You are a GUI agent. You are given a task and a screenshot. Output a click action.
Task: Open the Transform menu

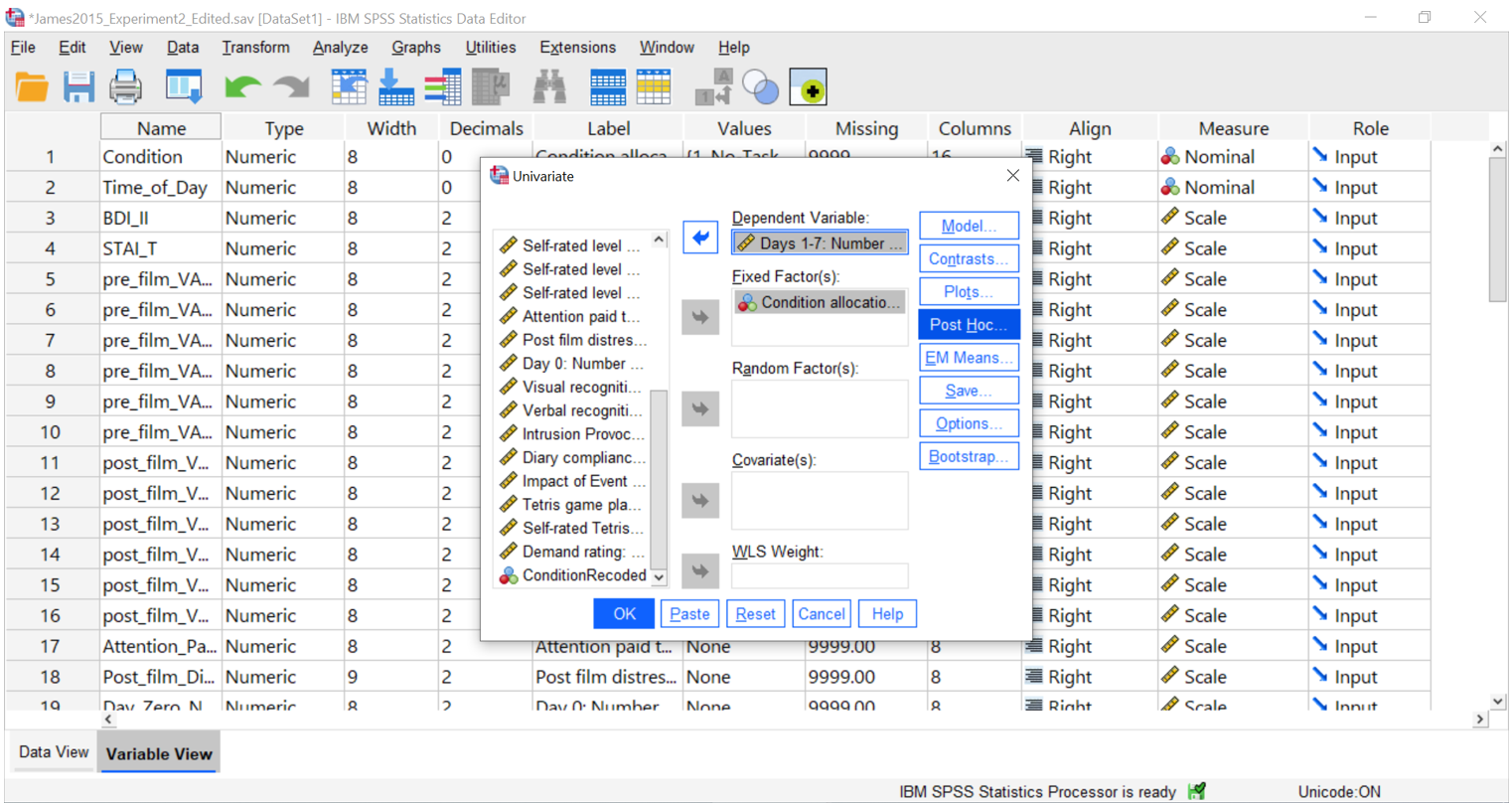coord(255,47)
